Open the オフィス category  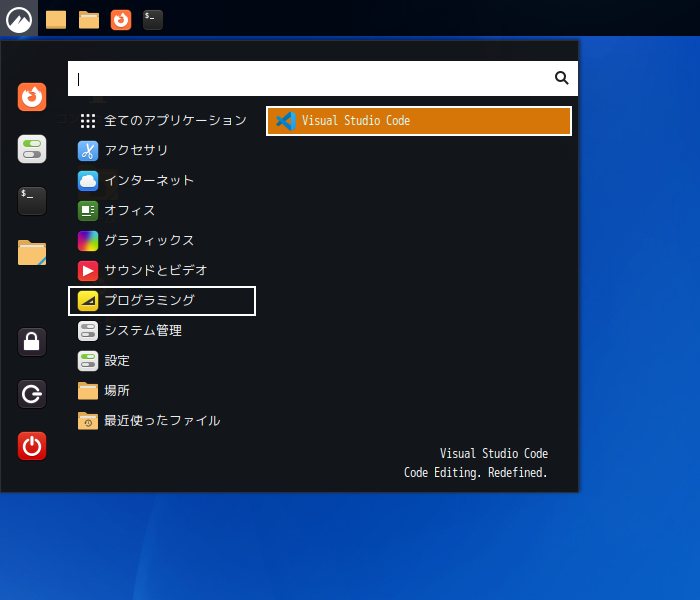tap(162, 211)
